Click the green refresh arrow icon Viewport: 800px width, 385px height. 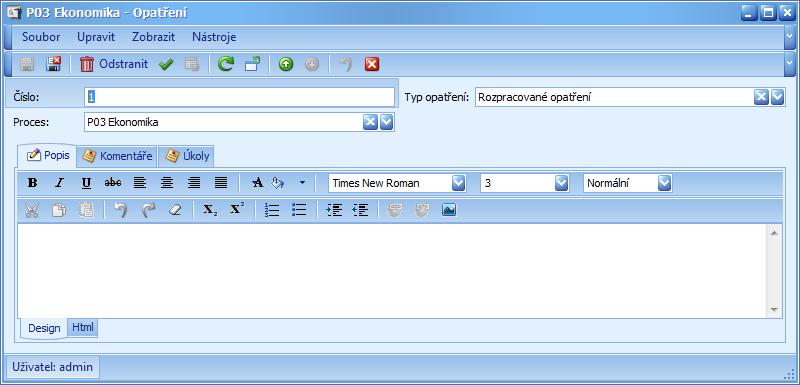[x=226, y=64]
